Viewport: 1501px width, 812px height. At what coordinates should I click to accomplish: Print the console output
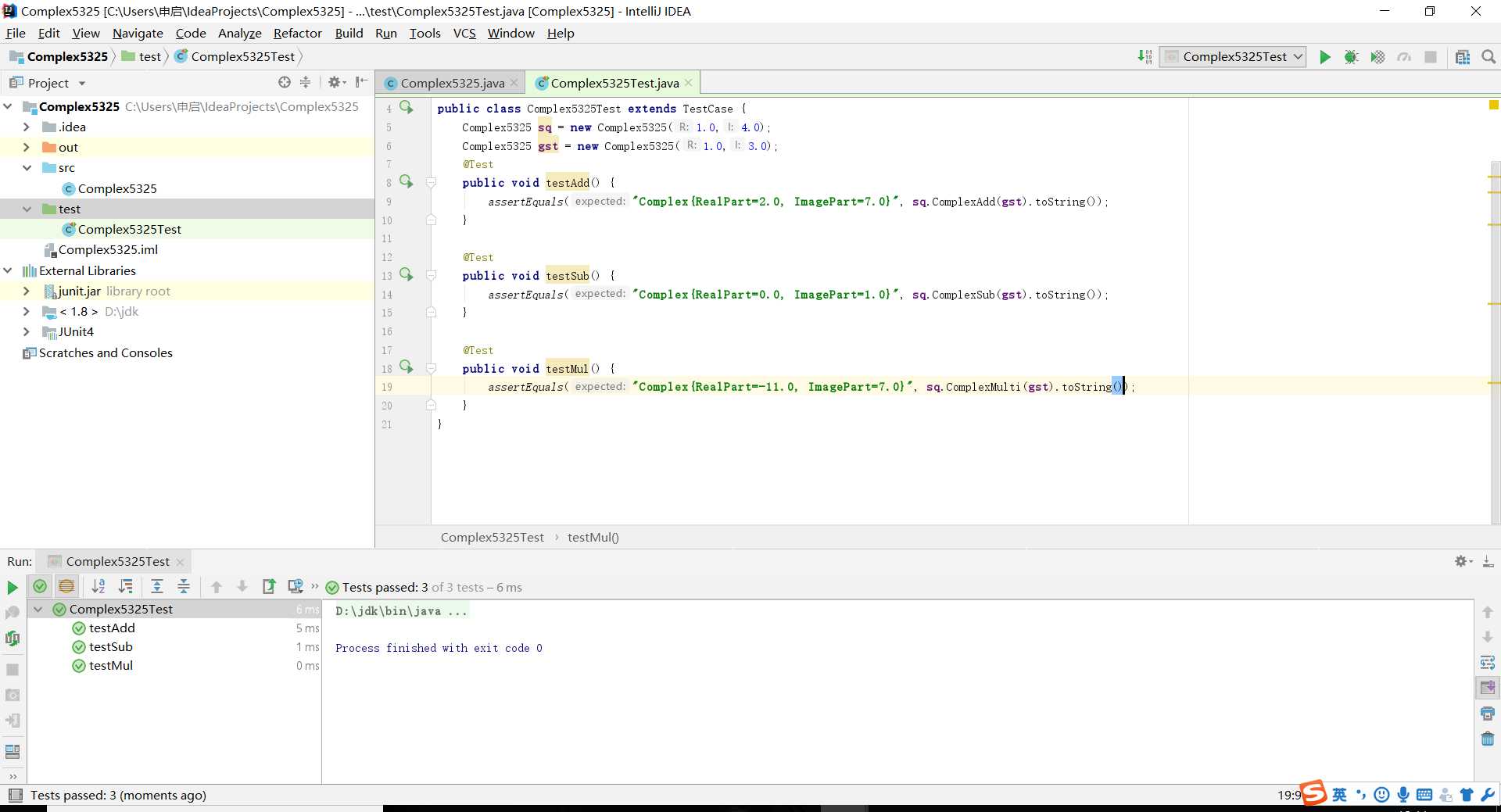tap(1488, 714)
